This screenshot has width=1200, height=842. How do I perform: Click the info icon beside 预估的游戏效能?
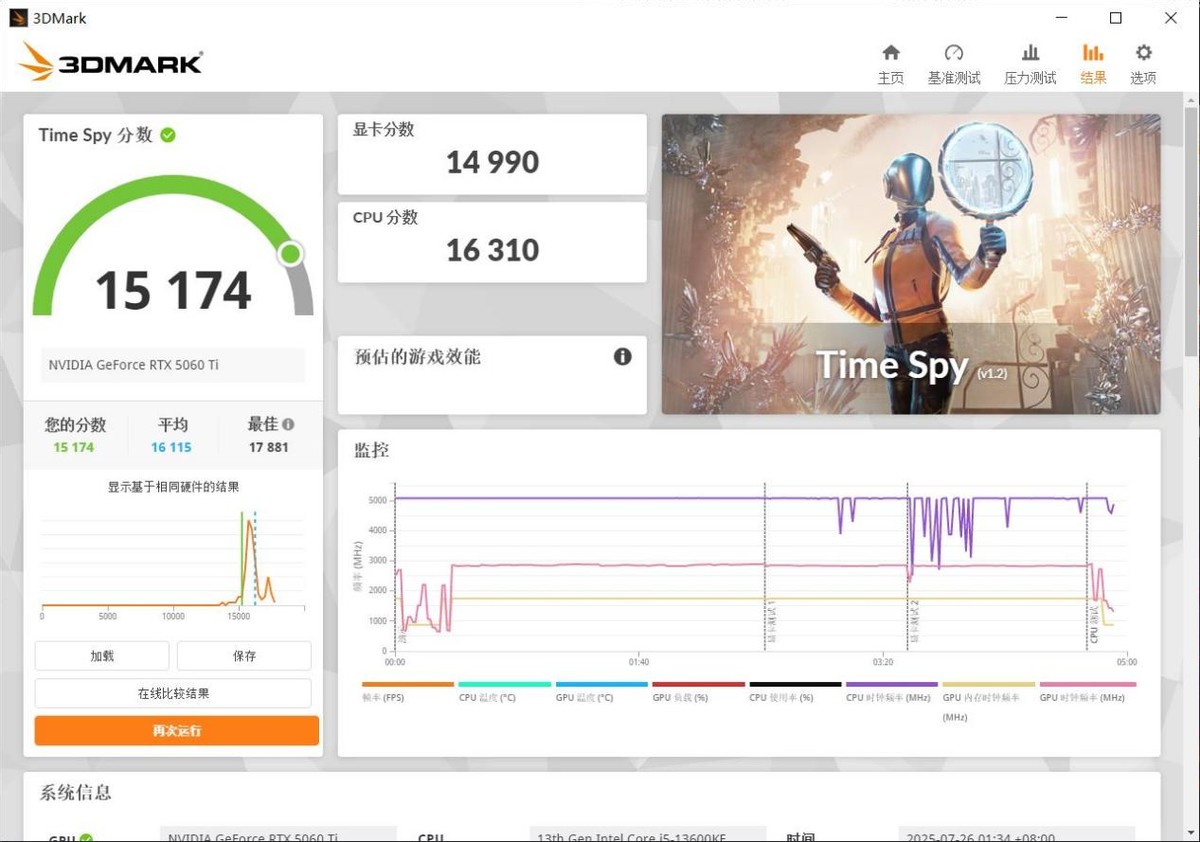622,357
